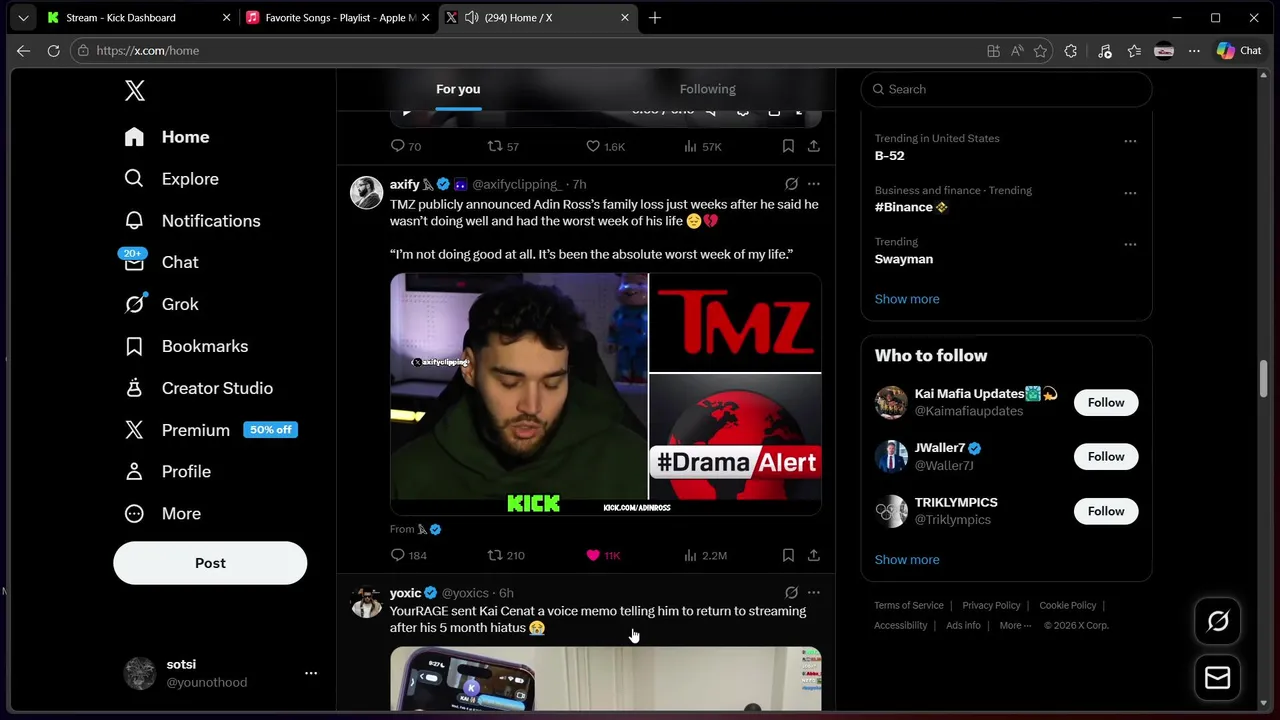This screenshot has width=1280, height=720.
Task: Share the axify post
Action: tap(814, 555)
